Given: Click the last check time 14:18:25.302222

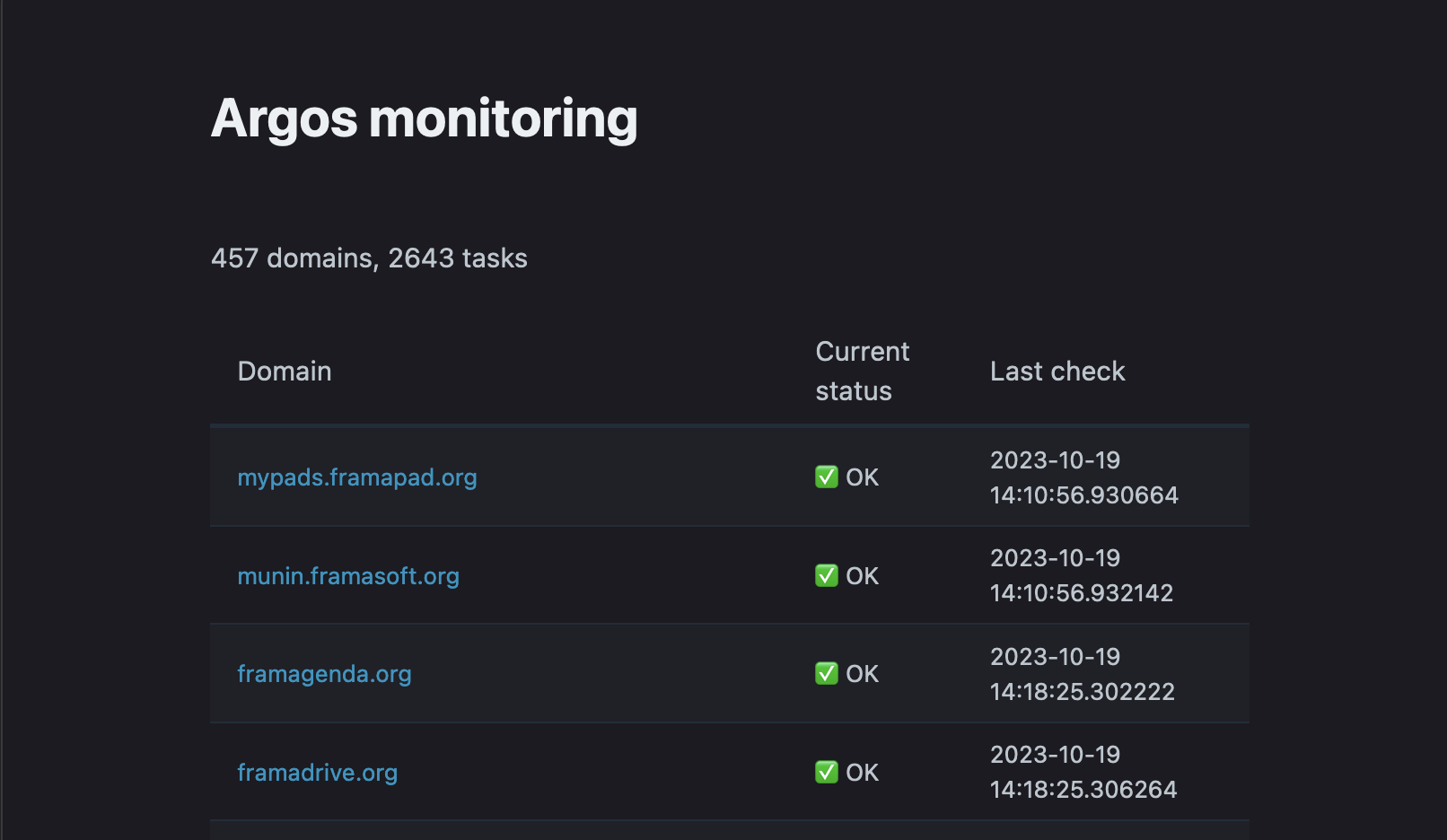Looking at the screenshot, I should click(x=1083, y=692).
